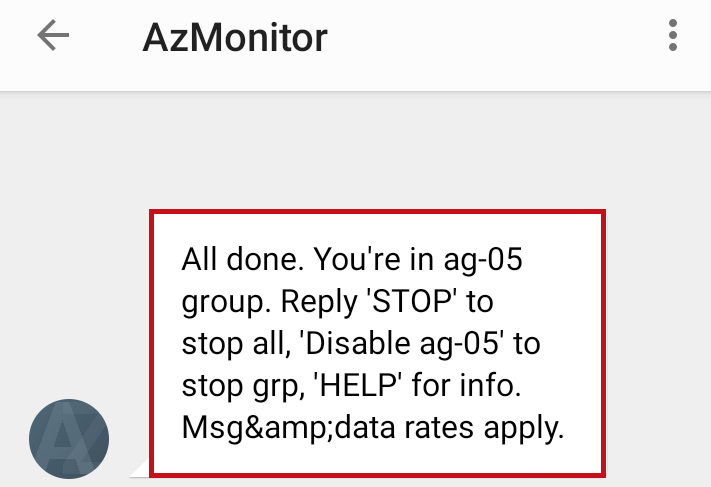This screenshot has height=487, width=711.
Task: Tap the AzMonitor sender avatar
Action: 69,438
